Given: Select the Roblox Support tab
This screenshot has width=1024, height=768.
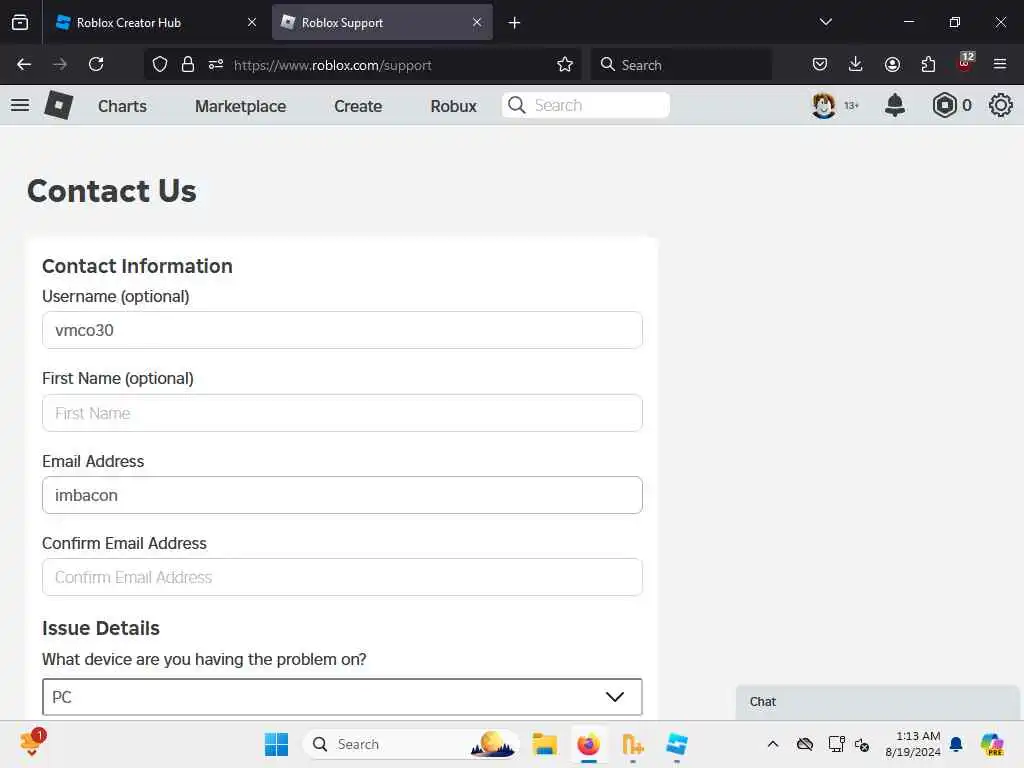Looking at the screenshot, I should [382, 22].
